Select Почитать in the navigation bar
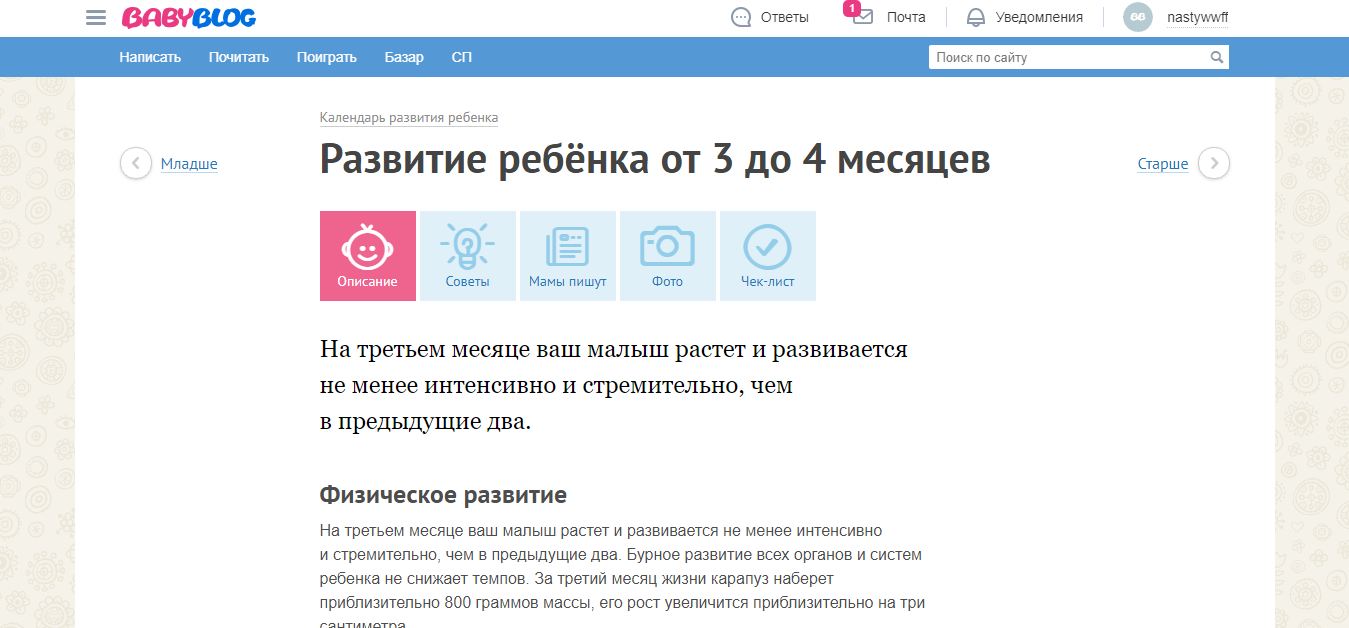Image resolution: width=1349 pixels, height=628 pixels. (238, 57)
